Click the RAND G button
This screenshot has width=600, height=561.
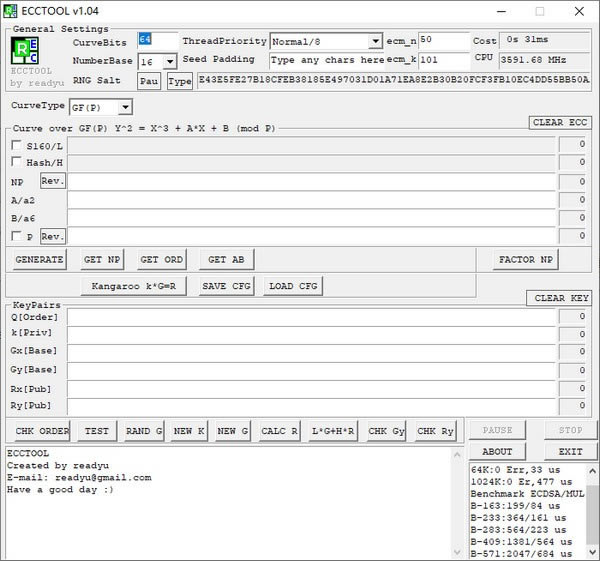coord(143,431)
